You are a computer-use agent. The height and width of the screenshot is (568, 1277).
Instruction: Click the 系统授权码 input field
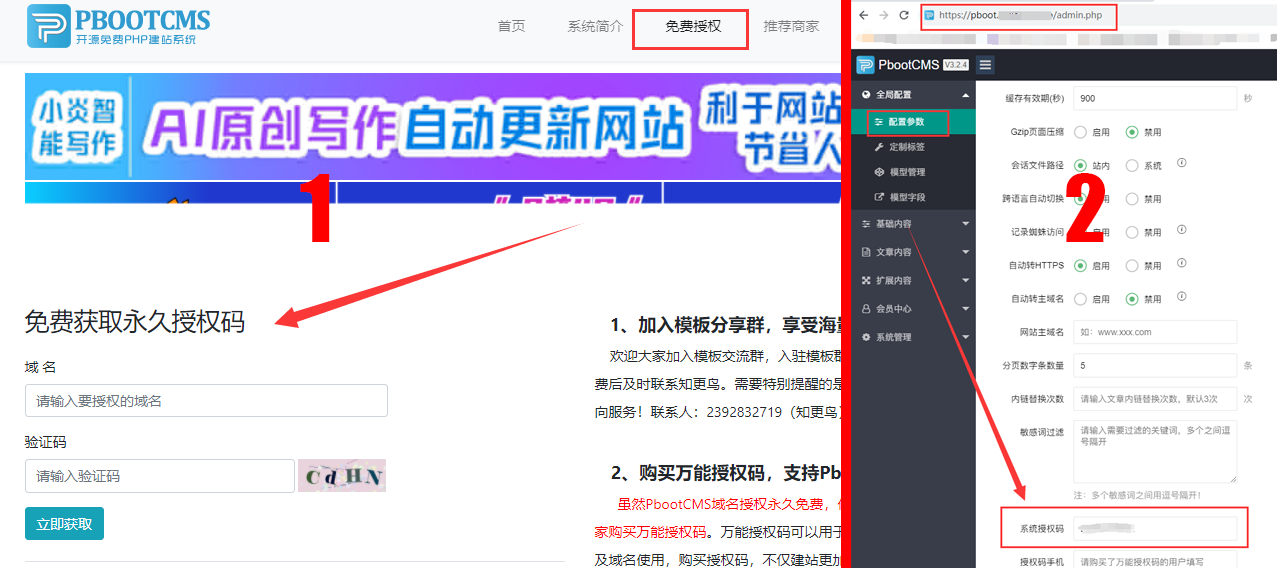1155,527
